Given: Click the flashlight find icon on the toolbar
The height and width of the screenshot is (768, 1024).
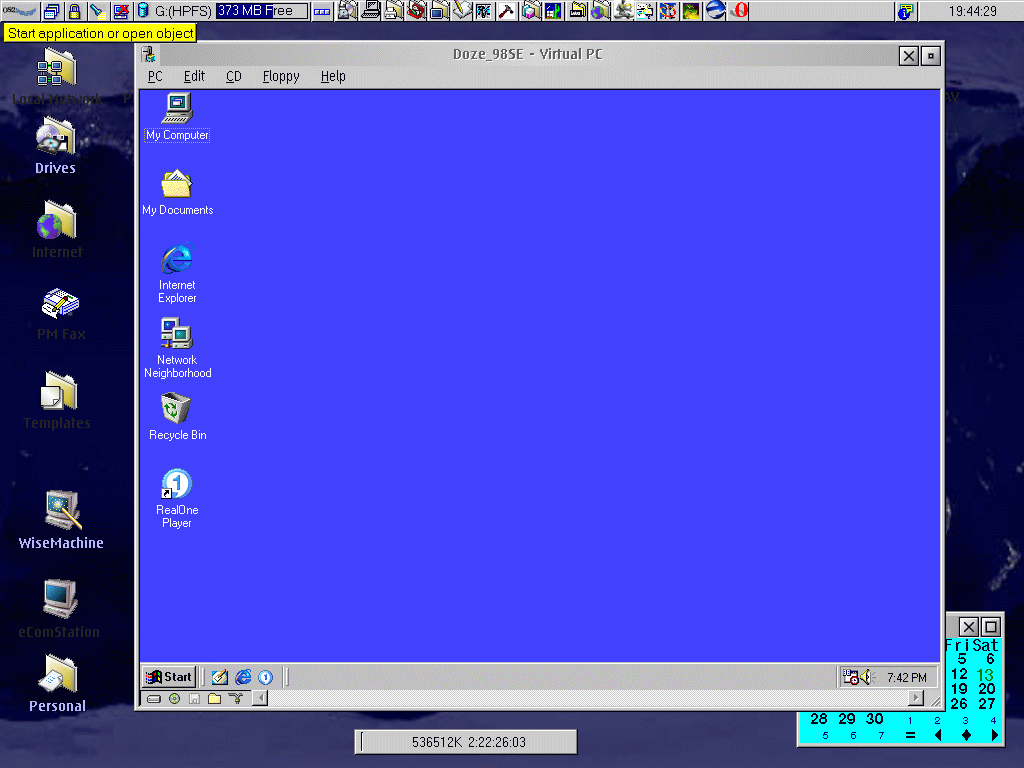Looking at the screenshot, I should pyautogui.click(x=97, y=11).
